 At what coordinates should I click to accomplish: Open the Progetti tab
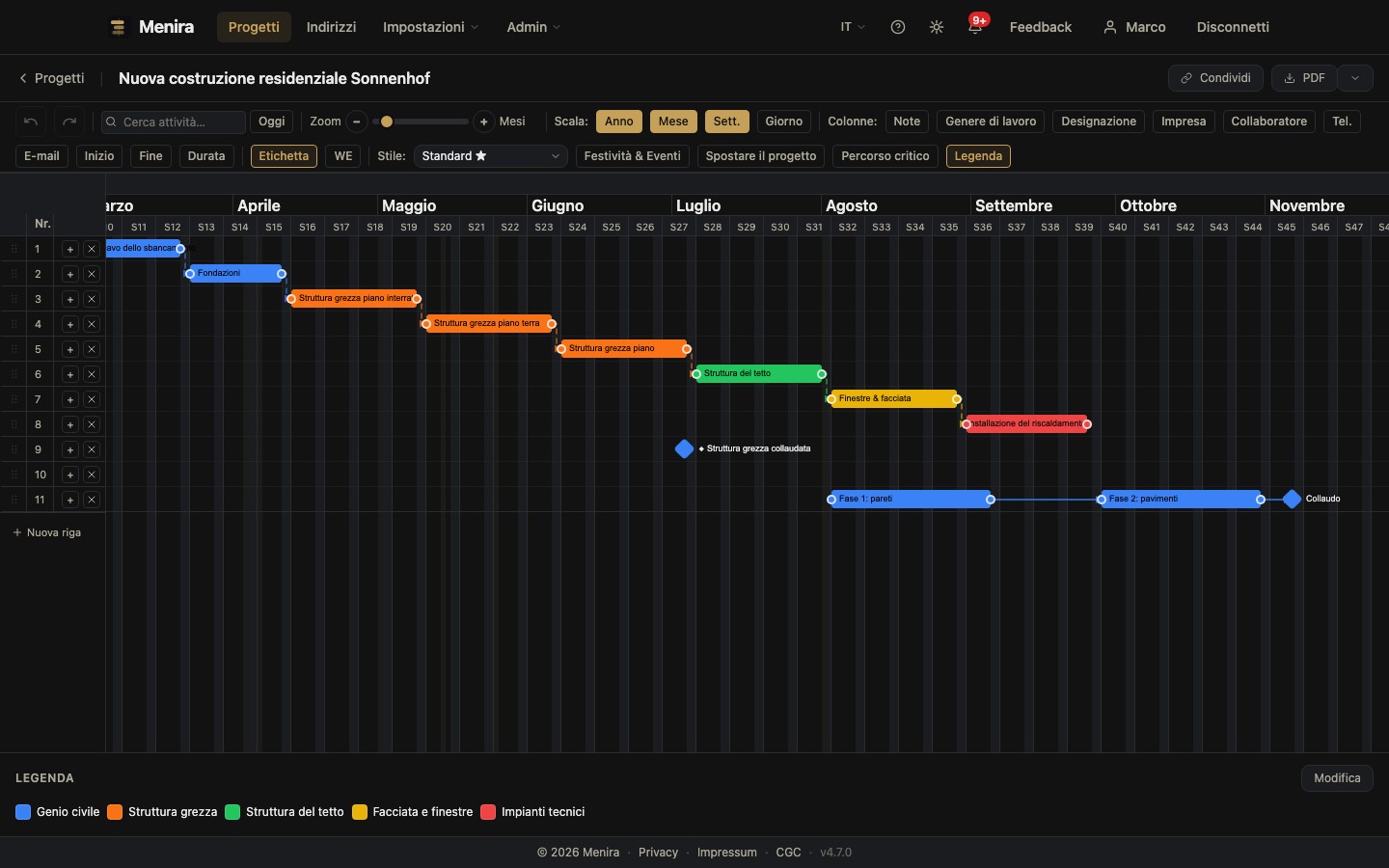tap(254, 27)
